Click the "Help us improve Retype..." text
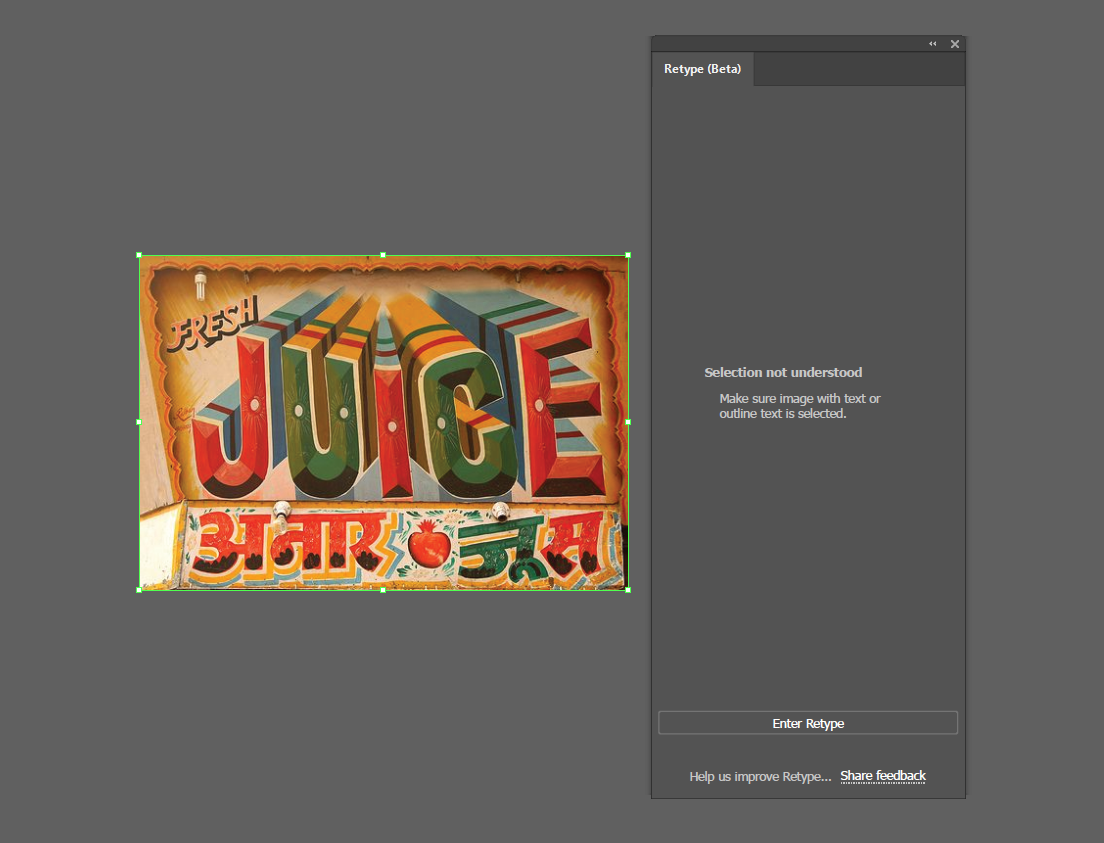The height and width of the screenshot is (843, 1104). pyautogui.click(x=760, y=776)
